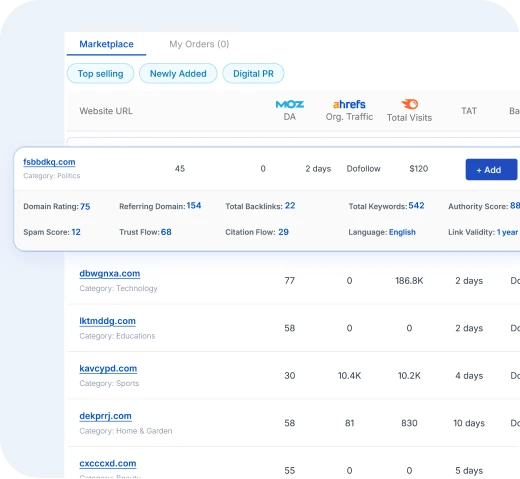Select the Newly Added filter chip
The width and height of the screenshot is (520, 479).
point(178,74)
